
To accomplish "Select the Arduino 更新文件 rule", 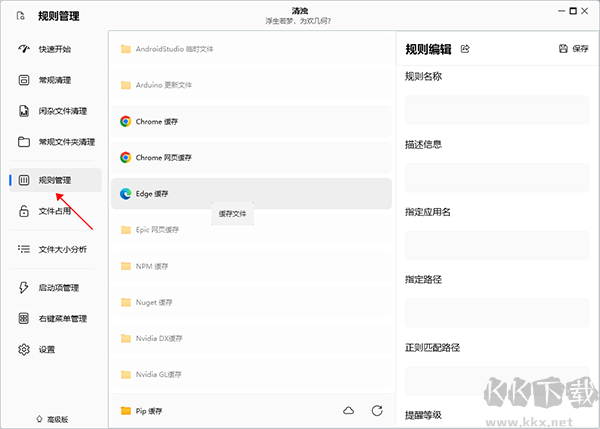I will tap(251, 85).
